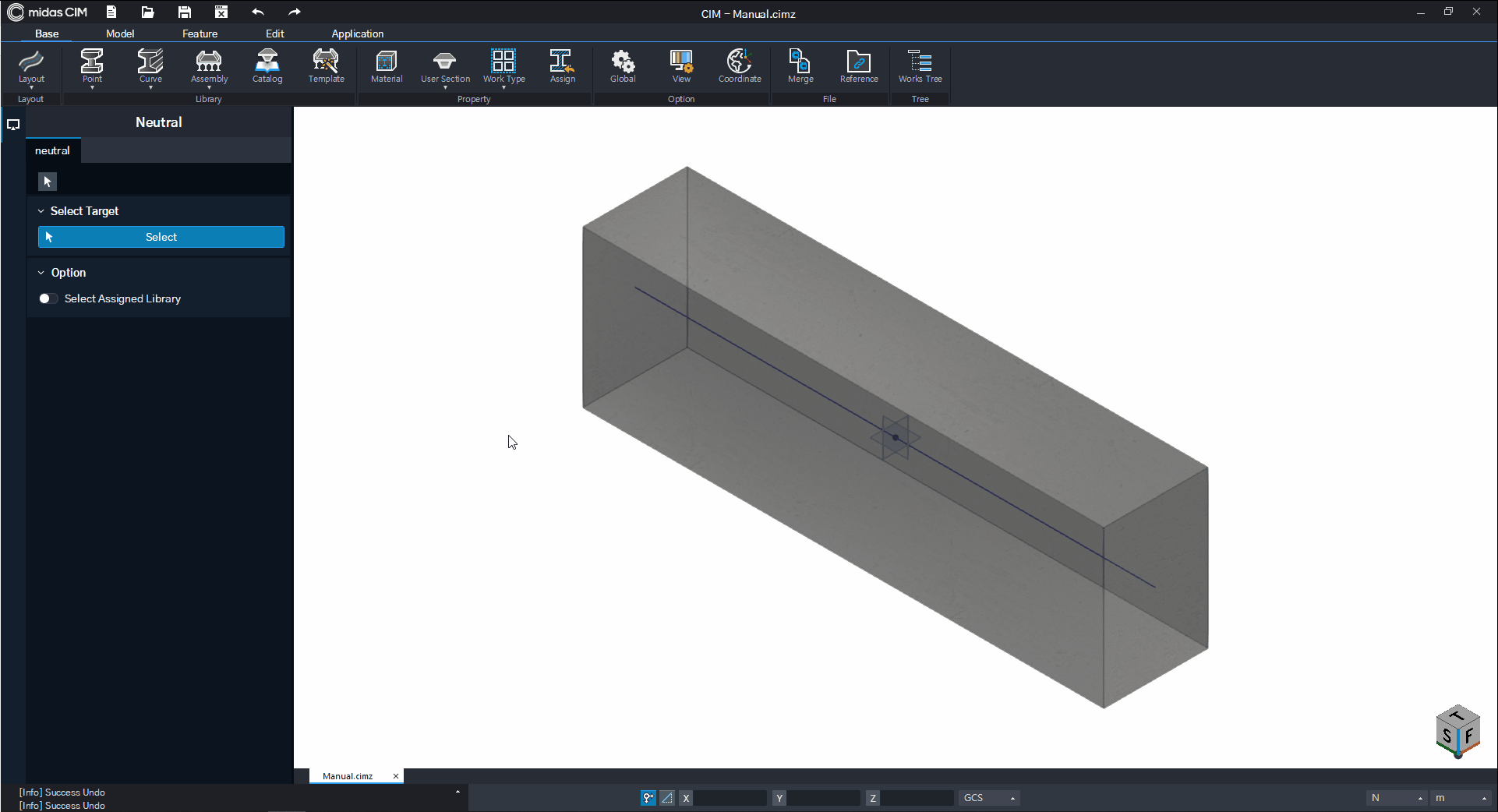
Task: Collapse the Select Target section
Action: click(41, 211)
